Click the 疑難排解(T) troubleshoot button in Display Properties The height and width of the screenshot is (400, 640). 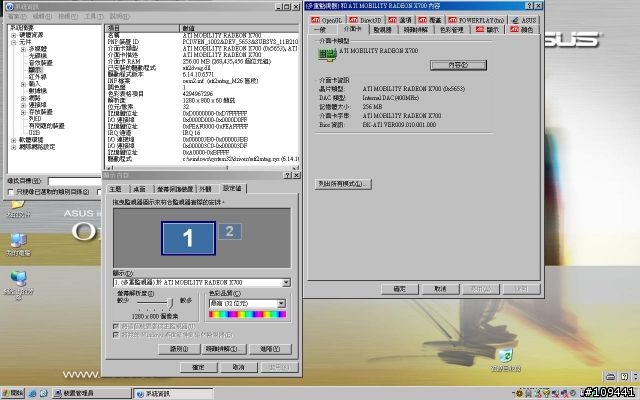coord(224,349)
